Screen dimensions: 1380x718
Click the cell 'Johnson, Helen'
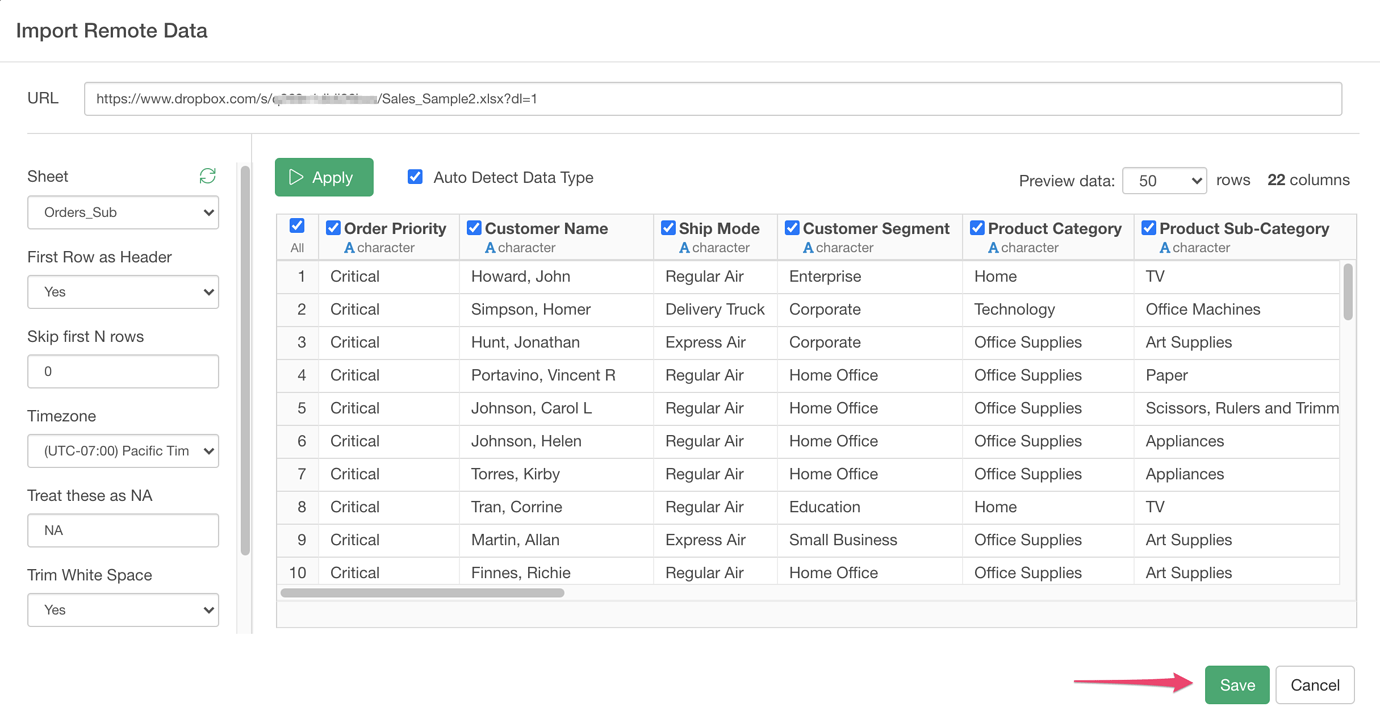[556, 441]
